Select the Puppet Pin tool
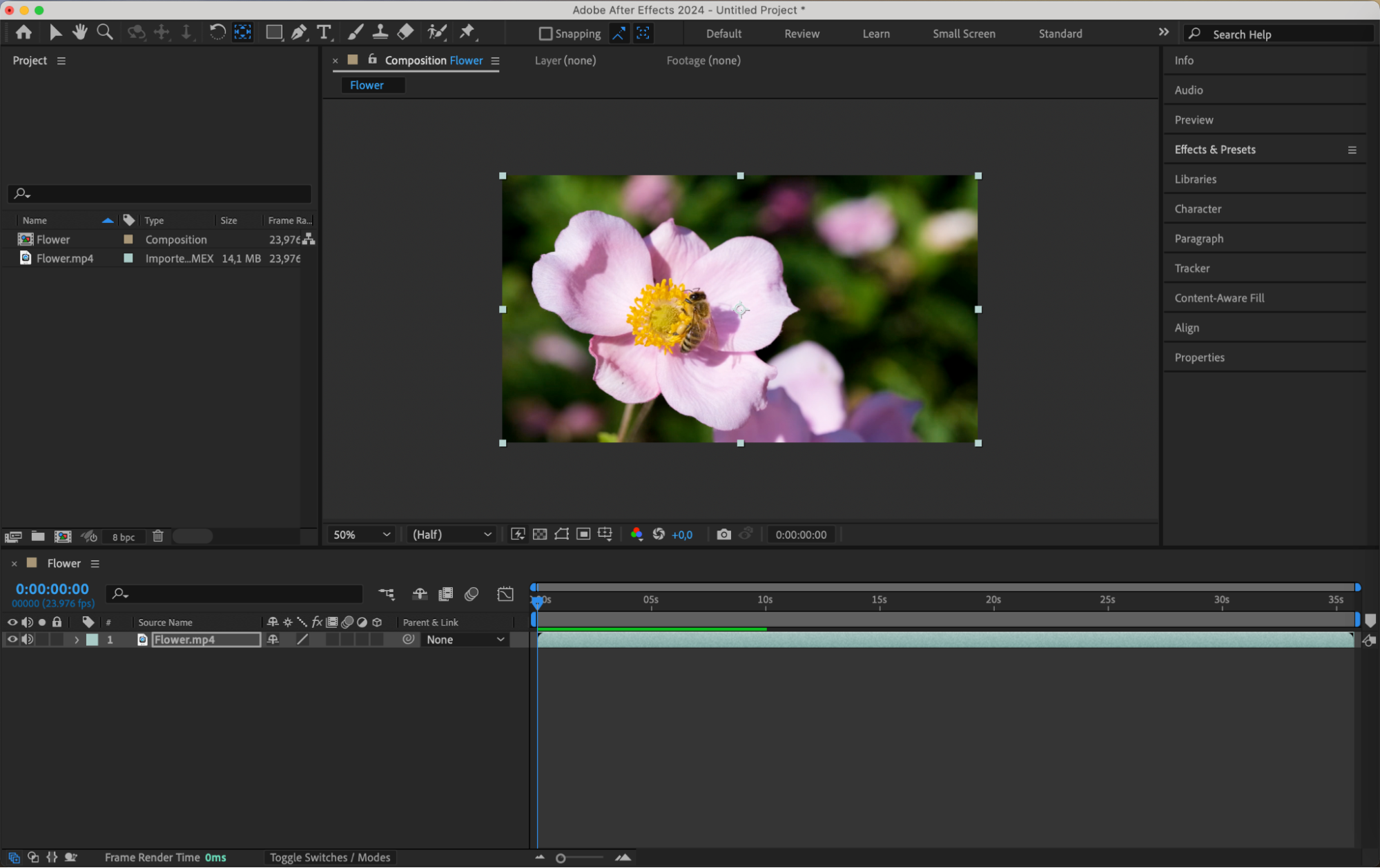The height and width of the screenshot is (868, 1380). (x=467, y=32)
